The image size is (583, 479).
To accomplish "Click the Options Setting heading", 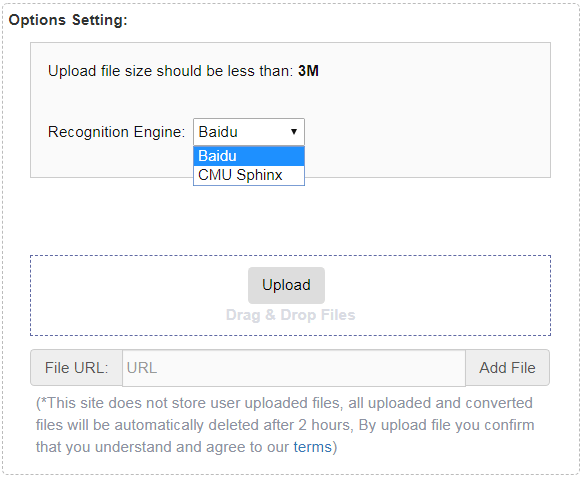I will pos(68,20).
